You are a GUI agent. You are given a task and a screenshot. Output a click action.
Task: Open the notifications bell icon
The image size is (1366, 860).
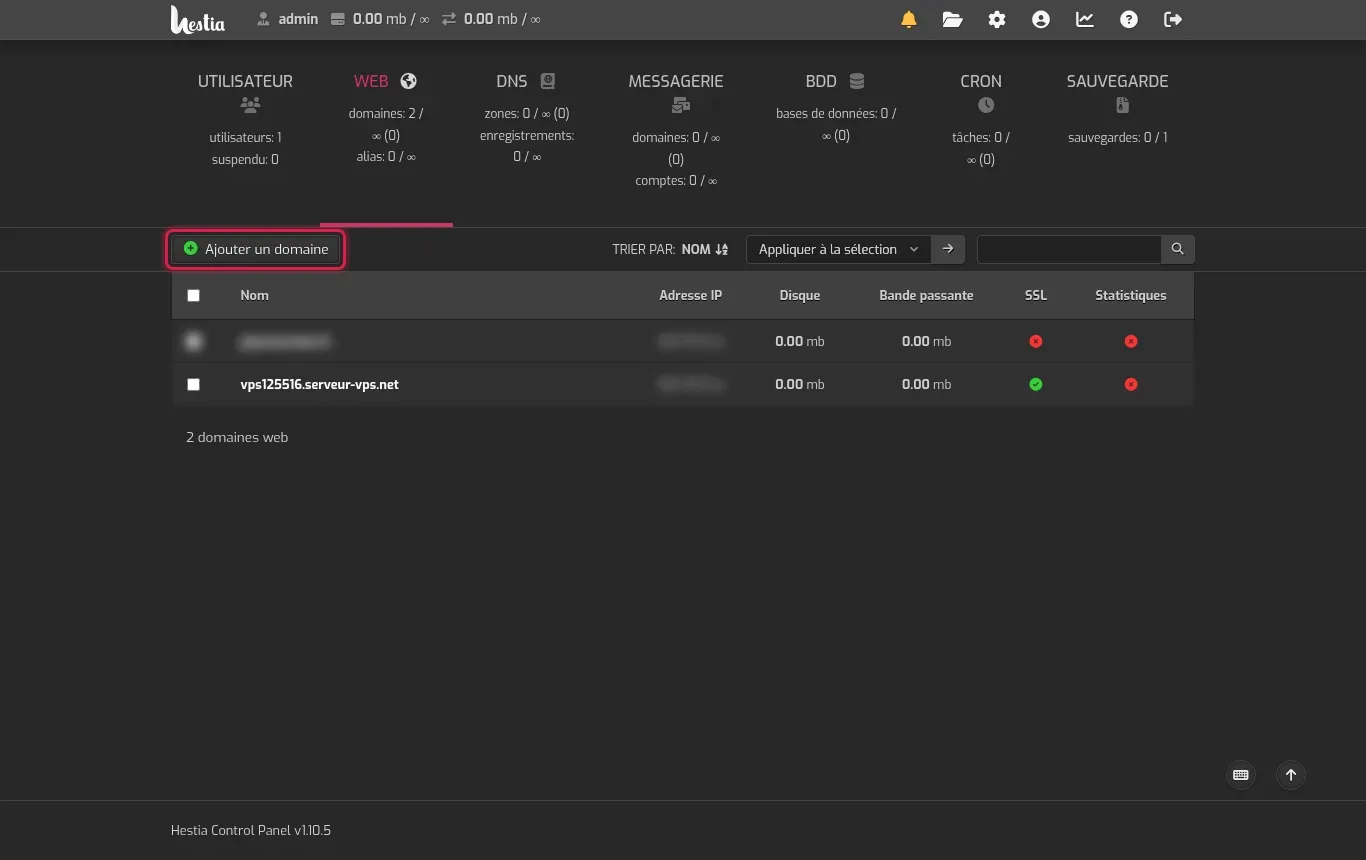pyautogui.click(x=909, y=19)
